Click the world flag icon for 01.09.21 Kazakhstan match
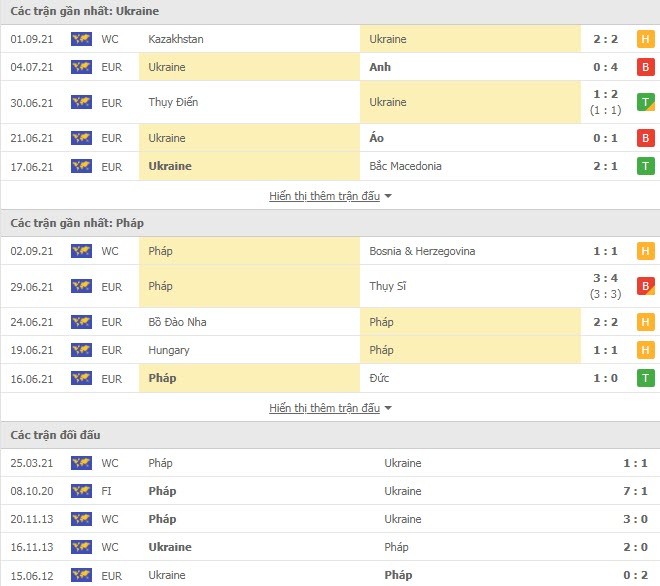 [x=81, y=39]
